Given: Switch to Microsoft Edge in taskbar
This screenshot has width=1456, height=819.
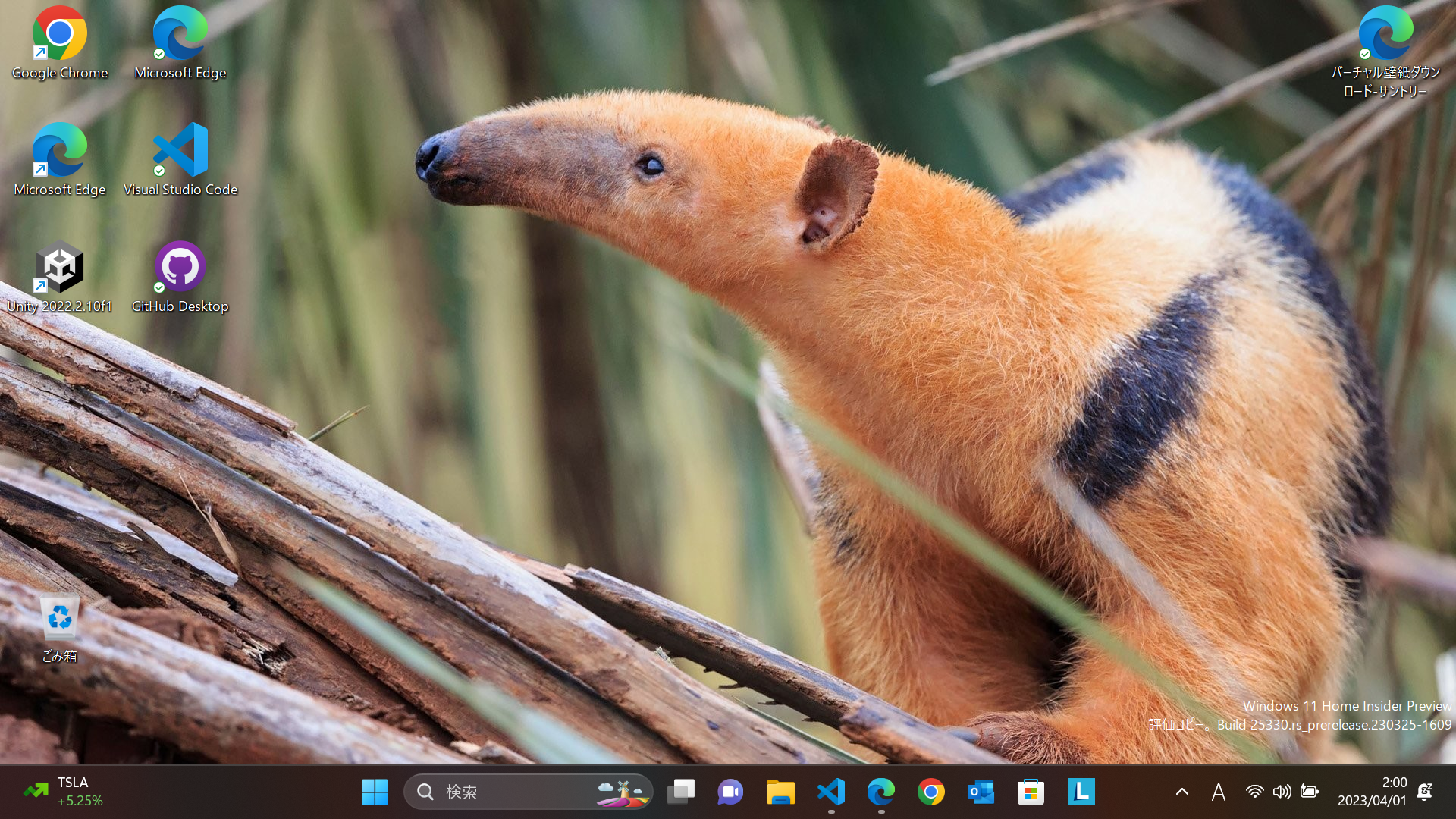Looking at the screenshot, I should point(881,792).
